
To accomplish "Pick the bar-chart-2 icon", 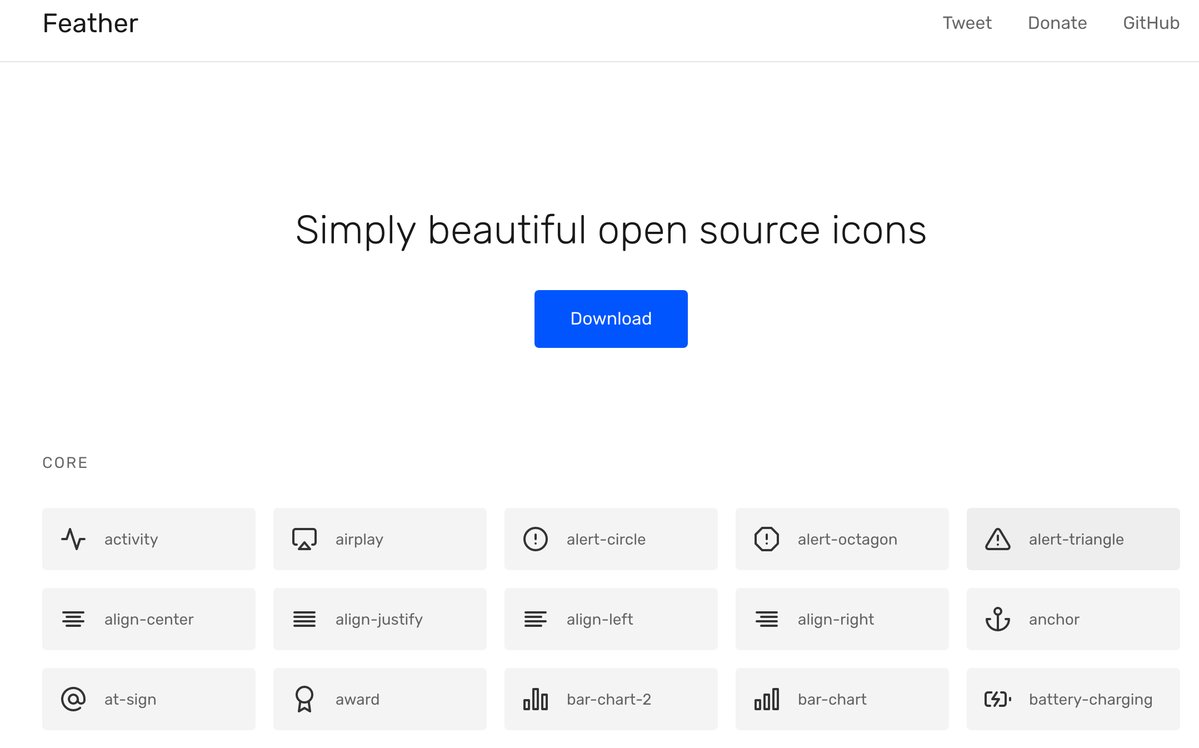I will tap(536, 699).
